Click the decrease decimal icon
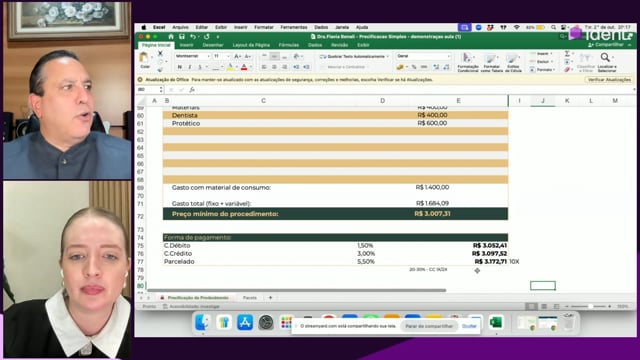Screen dimensions: 640x360 pos(446,67)
